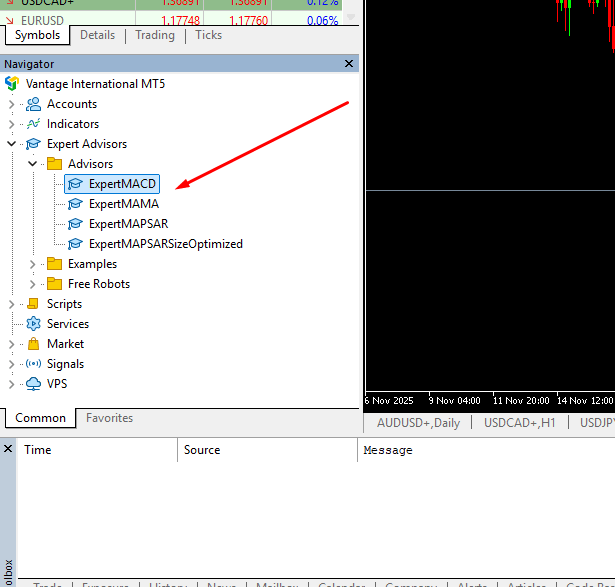
Task: Select the Common tab in Navigator
Action: (40, 418)
